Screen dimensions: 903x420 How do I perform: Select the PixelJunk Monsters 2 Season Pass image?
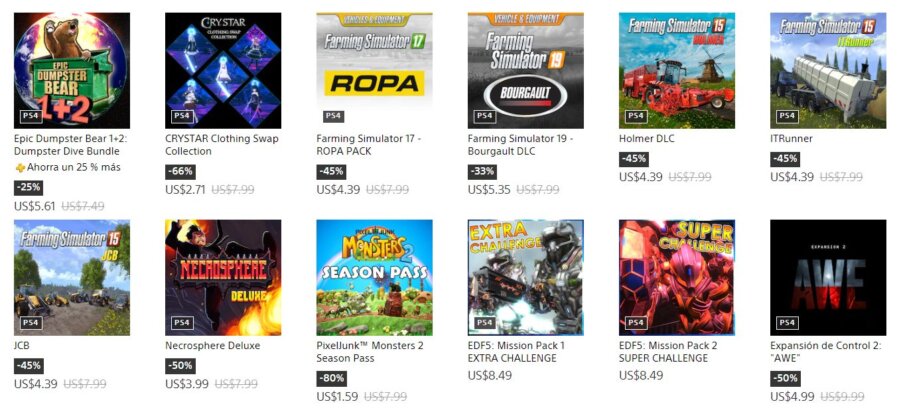point(374,277)
